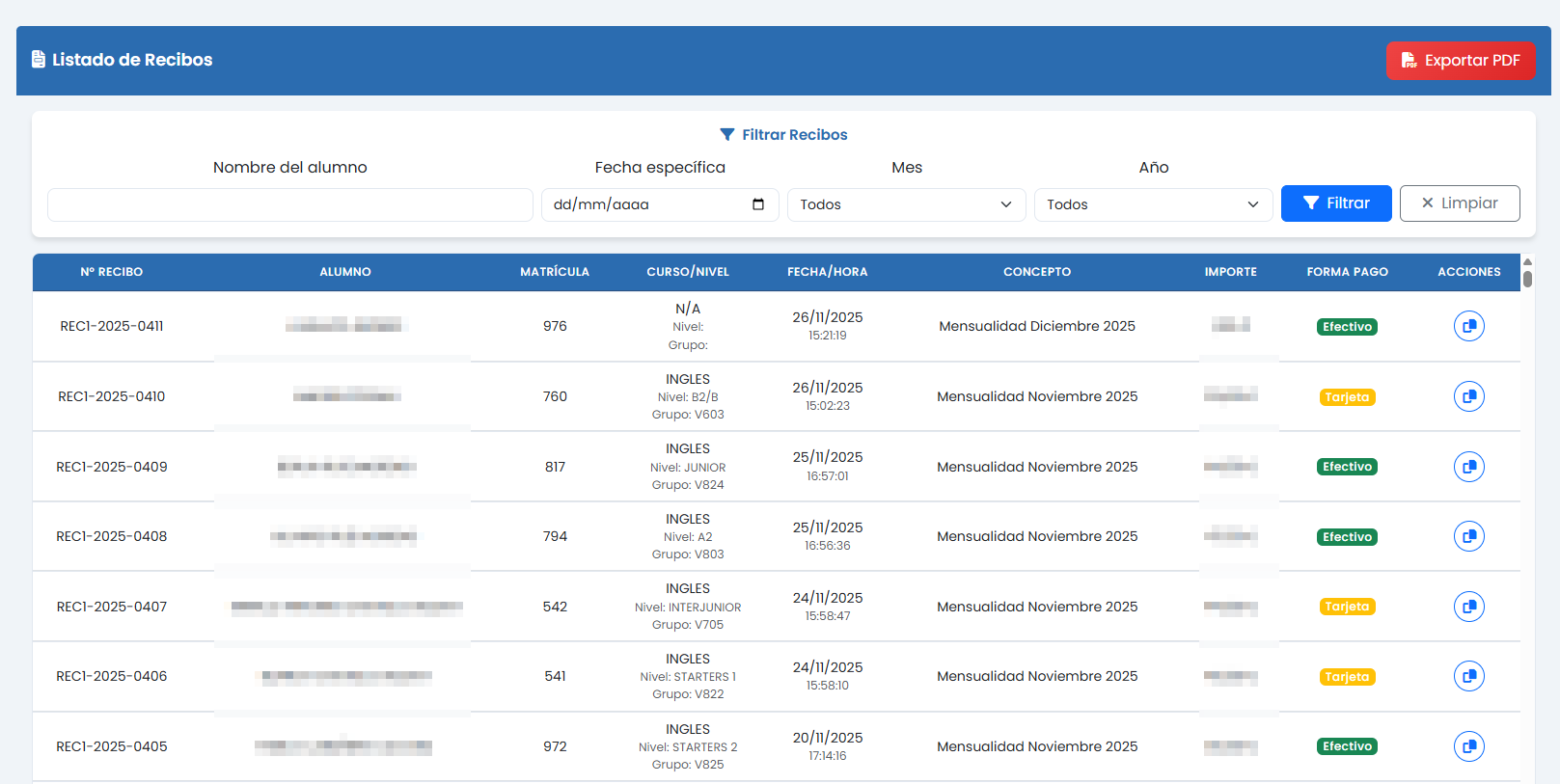Click copy icon for receipt REC1-2025-0407
The width and height of the screenshot is (1560, 784).
pos(1468,607)
